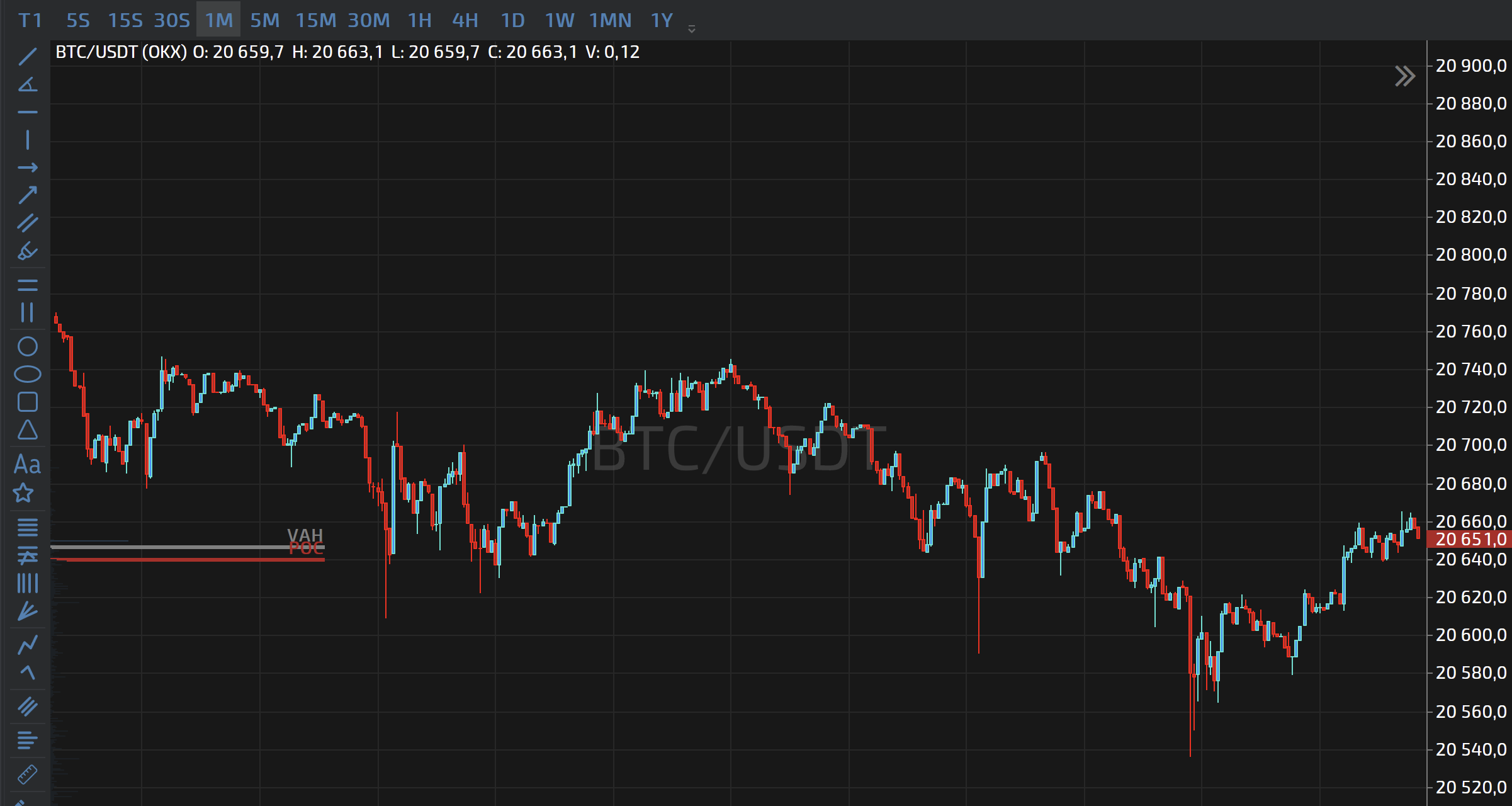Select the ruler measure tool
1512x806 pixels.
pos(27,774)
